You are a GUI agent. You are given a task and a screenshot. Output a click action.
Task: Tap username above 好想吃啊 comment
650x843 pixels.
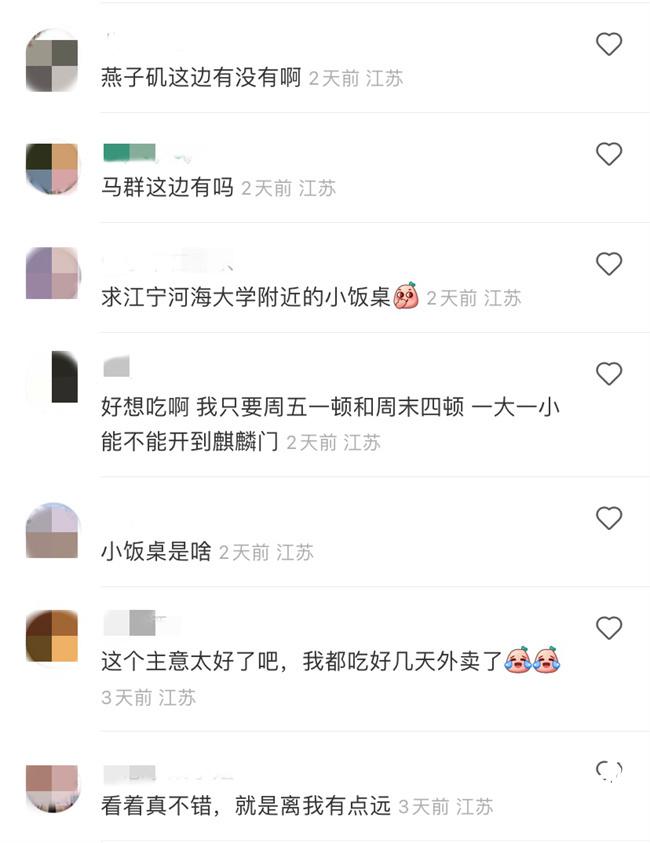[x=117, y=366]
